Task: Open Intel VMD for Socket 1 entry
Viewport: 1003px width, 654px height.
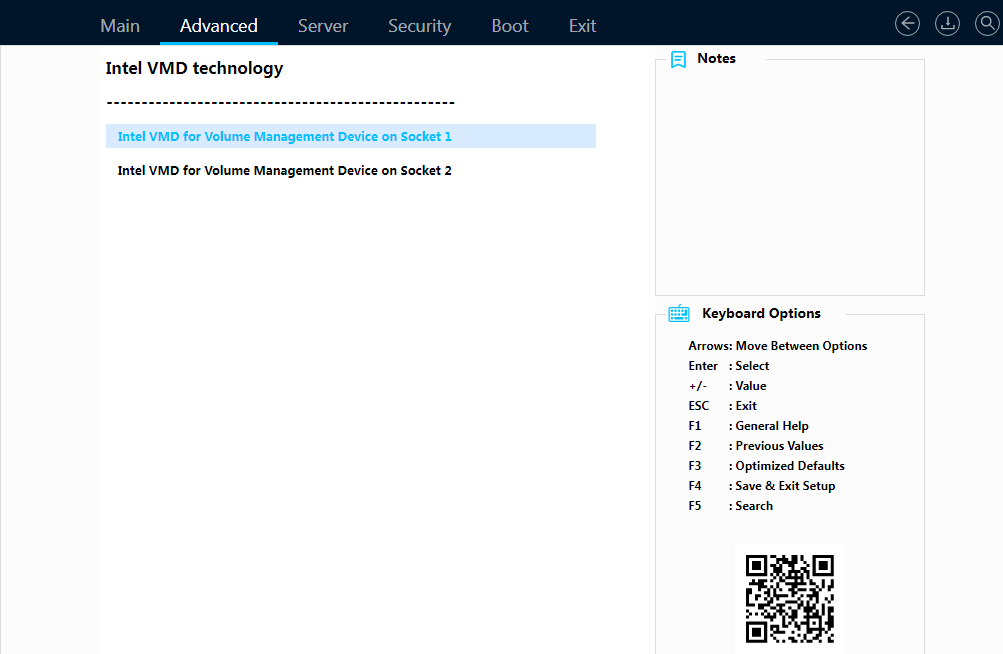Action: pyautogui.click(x=351, y=136)
